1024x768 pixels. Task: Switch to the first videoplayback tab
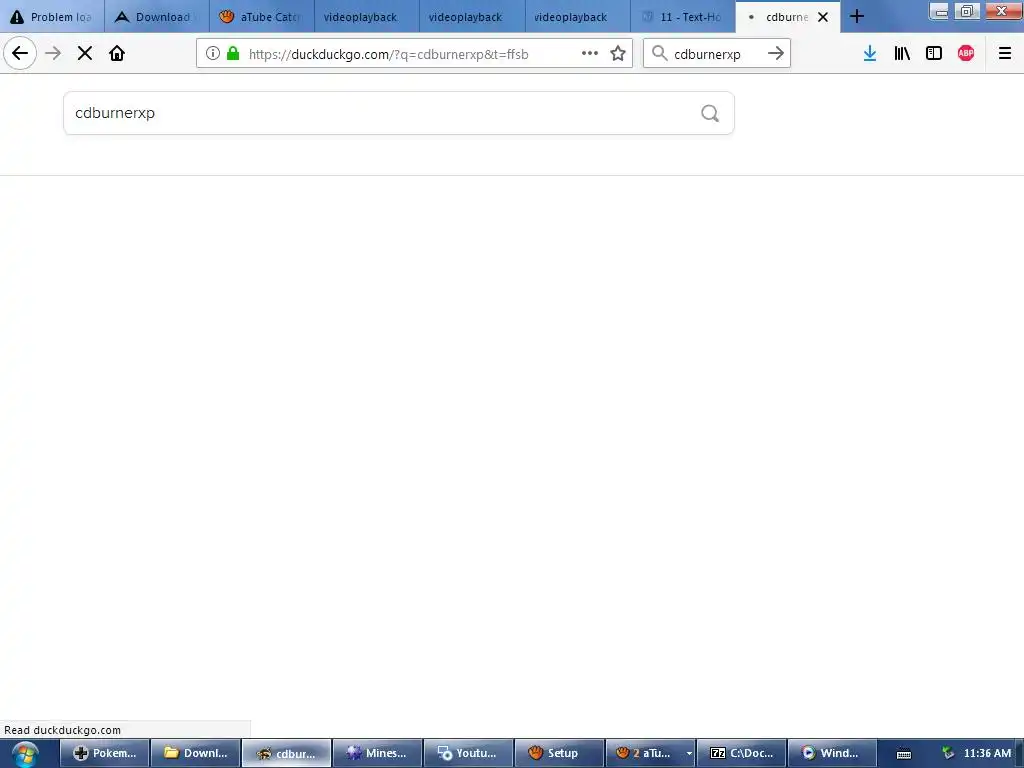[367, 17]
